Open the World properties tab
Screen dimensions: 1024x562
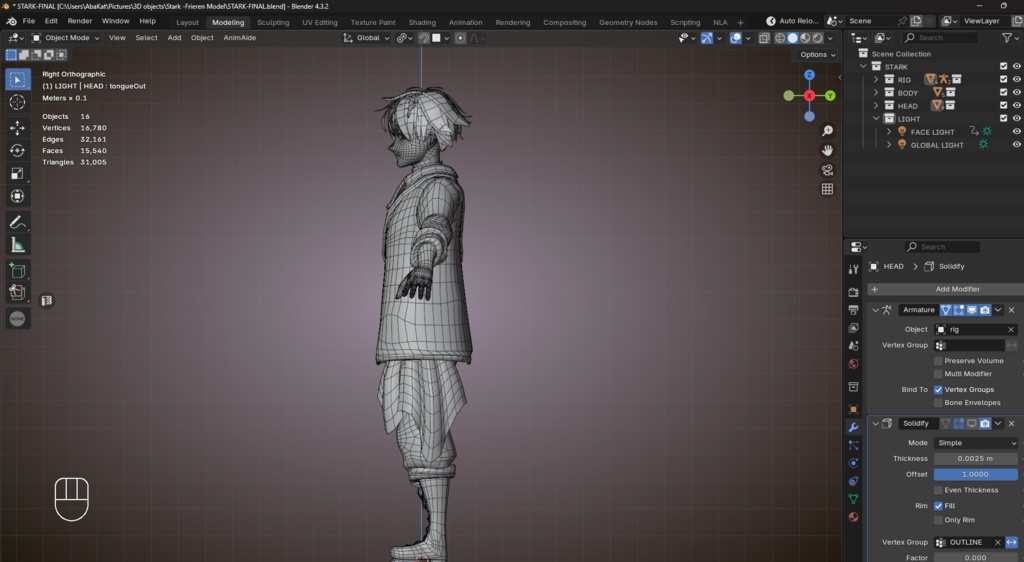pyautogui.click(x=854, y=364)
